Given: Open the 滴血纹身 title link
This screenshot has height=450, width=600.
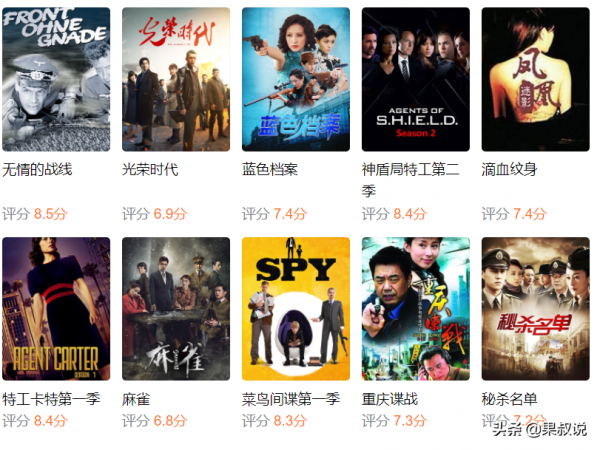Looking at the screenshot, I should coord(509,170).
